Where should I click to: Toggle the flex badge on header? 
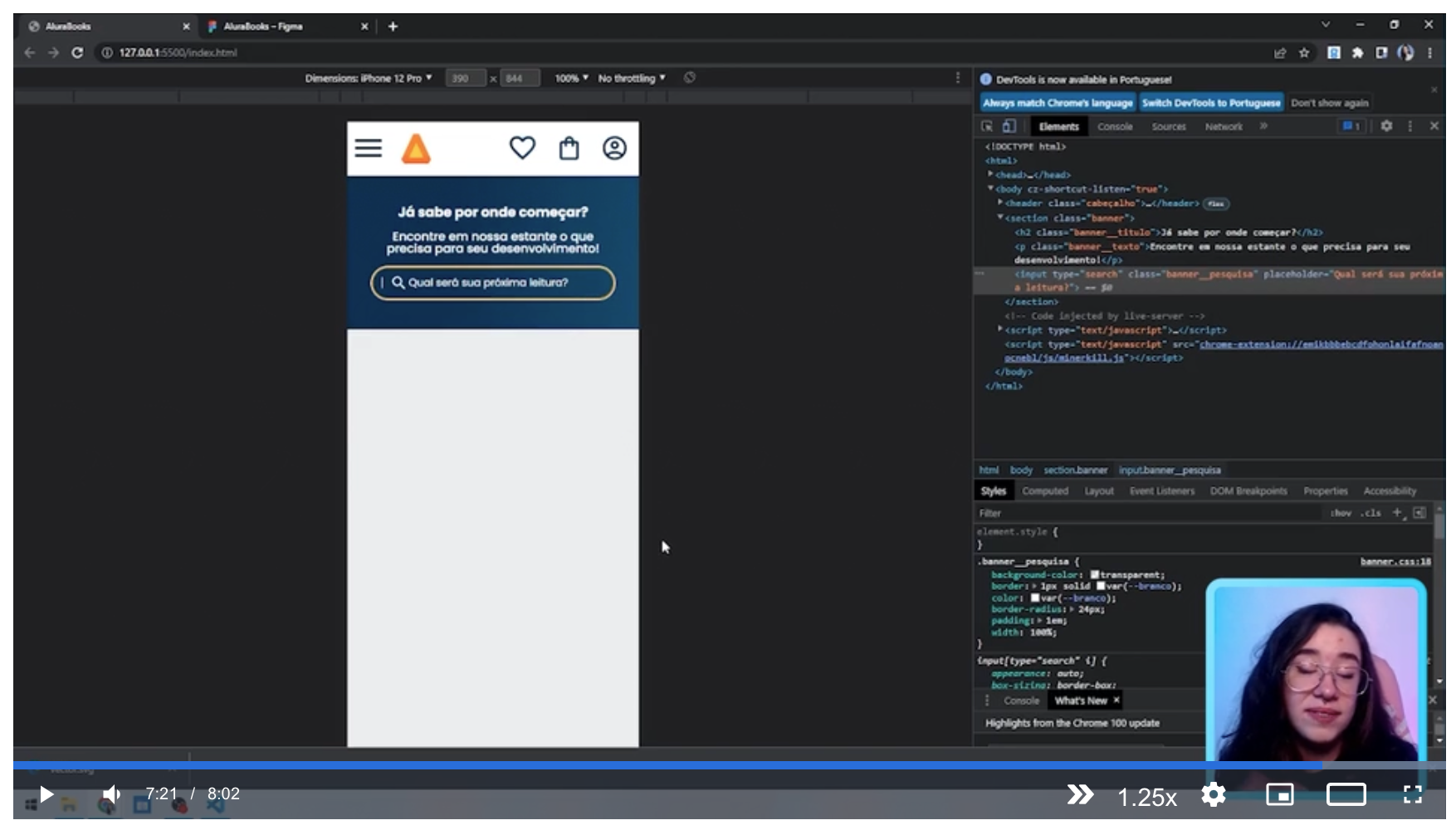1216,203
